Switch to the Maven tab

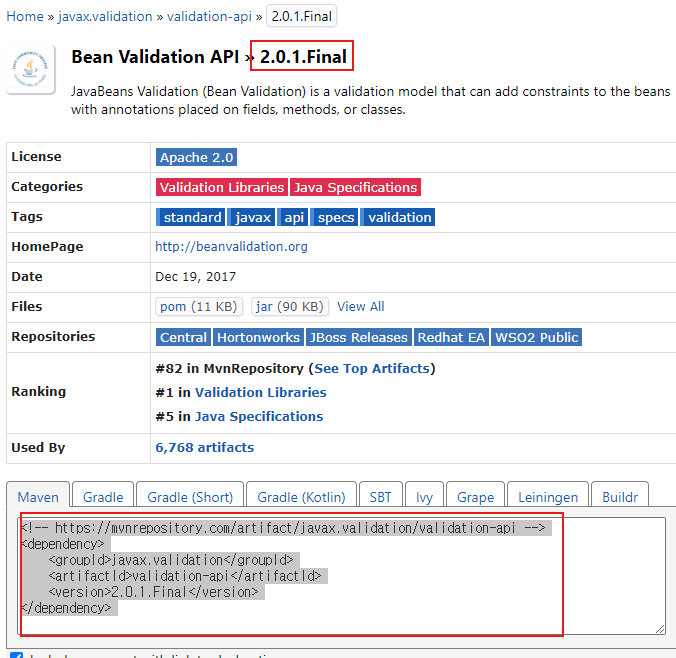click(38, 497)
